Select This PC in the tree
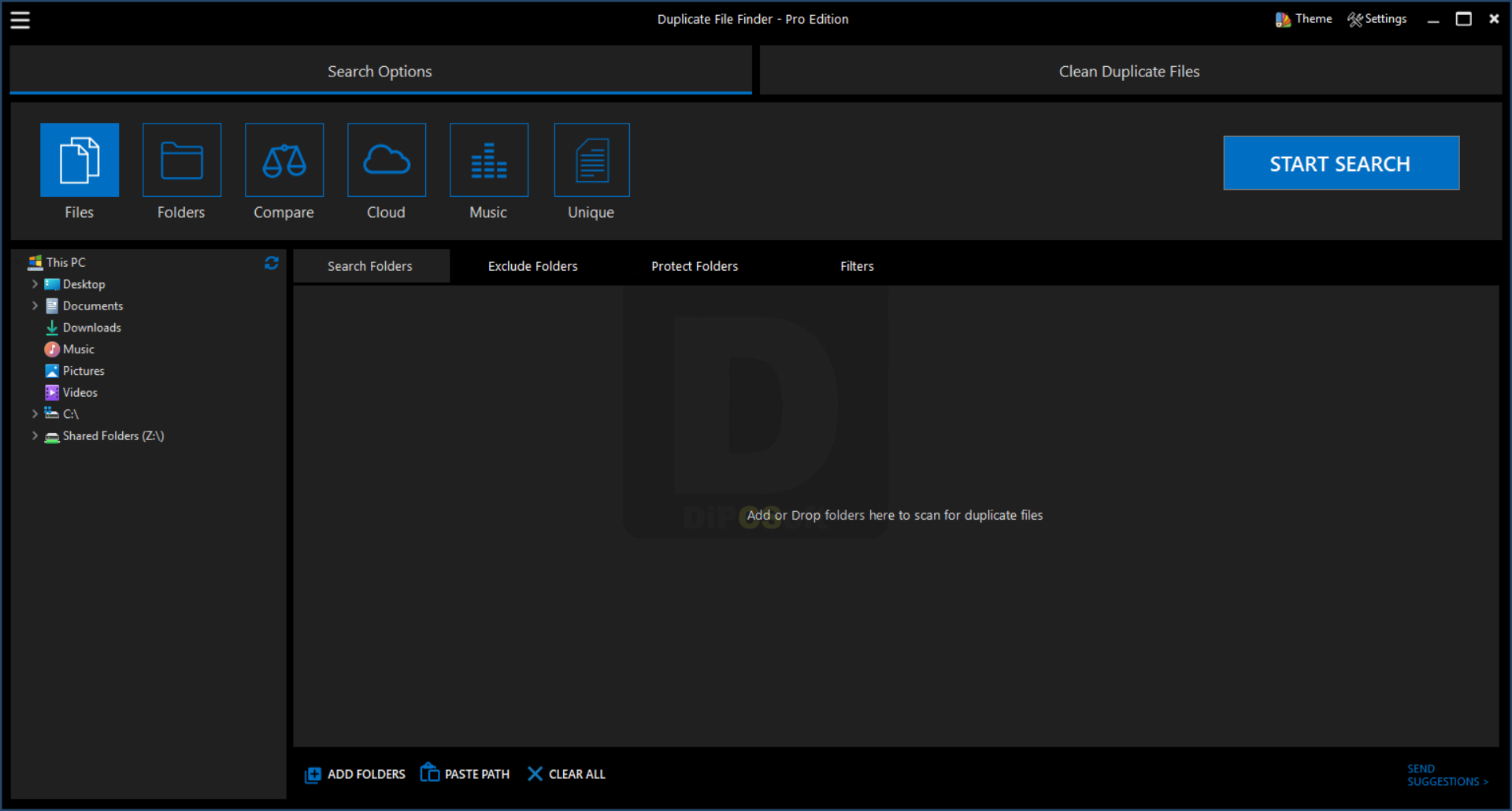Image resolution: width=1512 pixels, height=811 pixels. (x=66, y=262)
